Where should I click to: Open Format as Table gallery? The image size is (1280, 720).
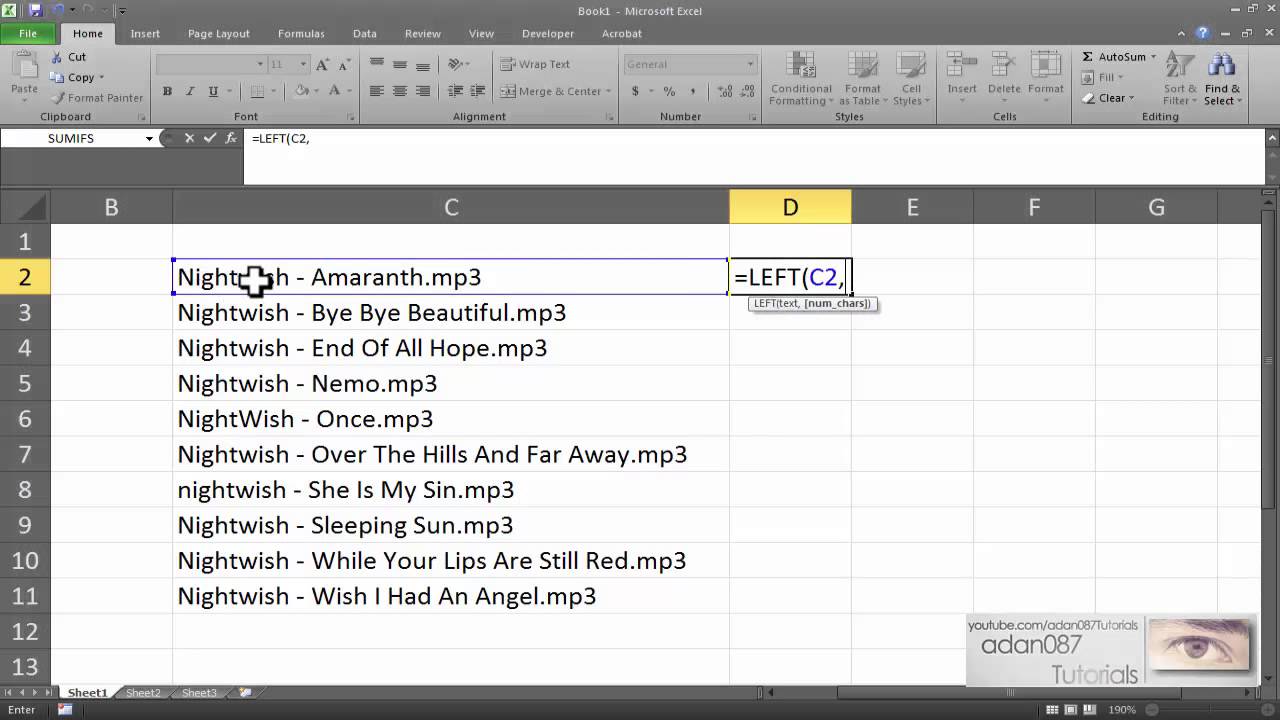click(863, 79)
